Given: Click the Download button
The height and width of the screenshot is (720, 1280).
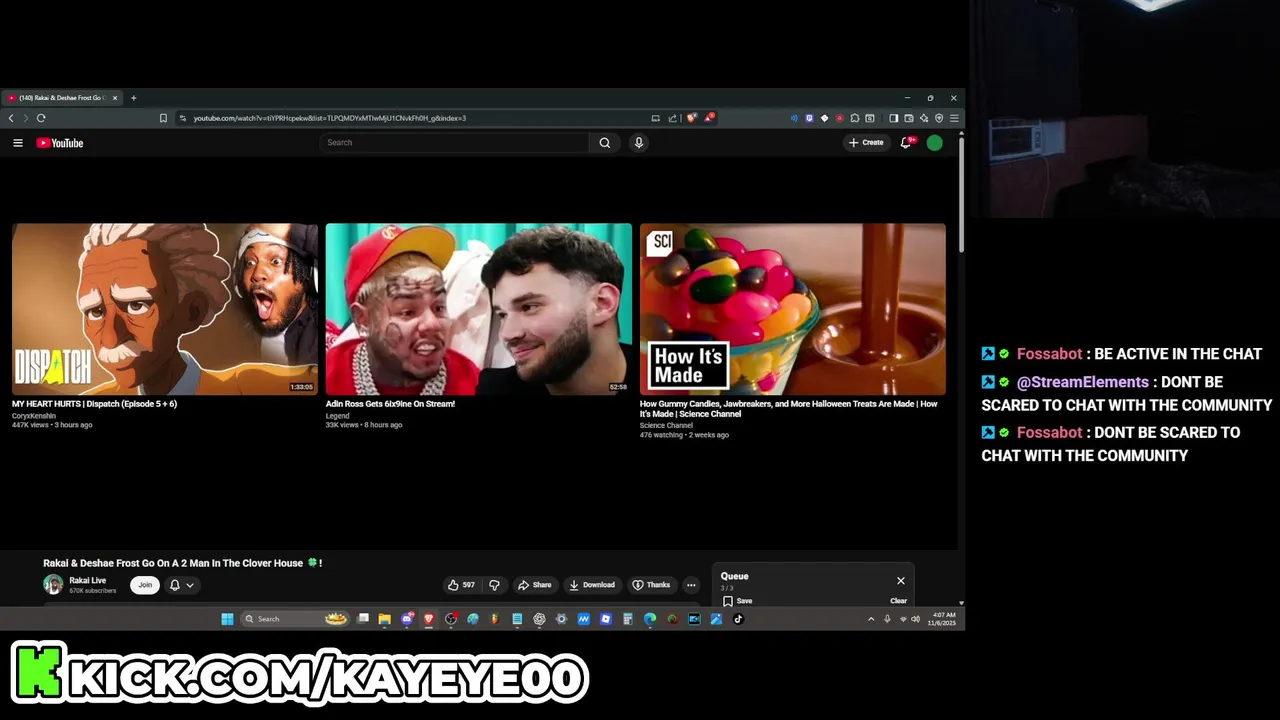Looking at the screenshot, I should [x=592, y=585].
